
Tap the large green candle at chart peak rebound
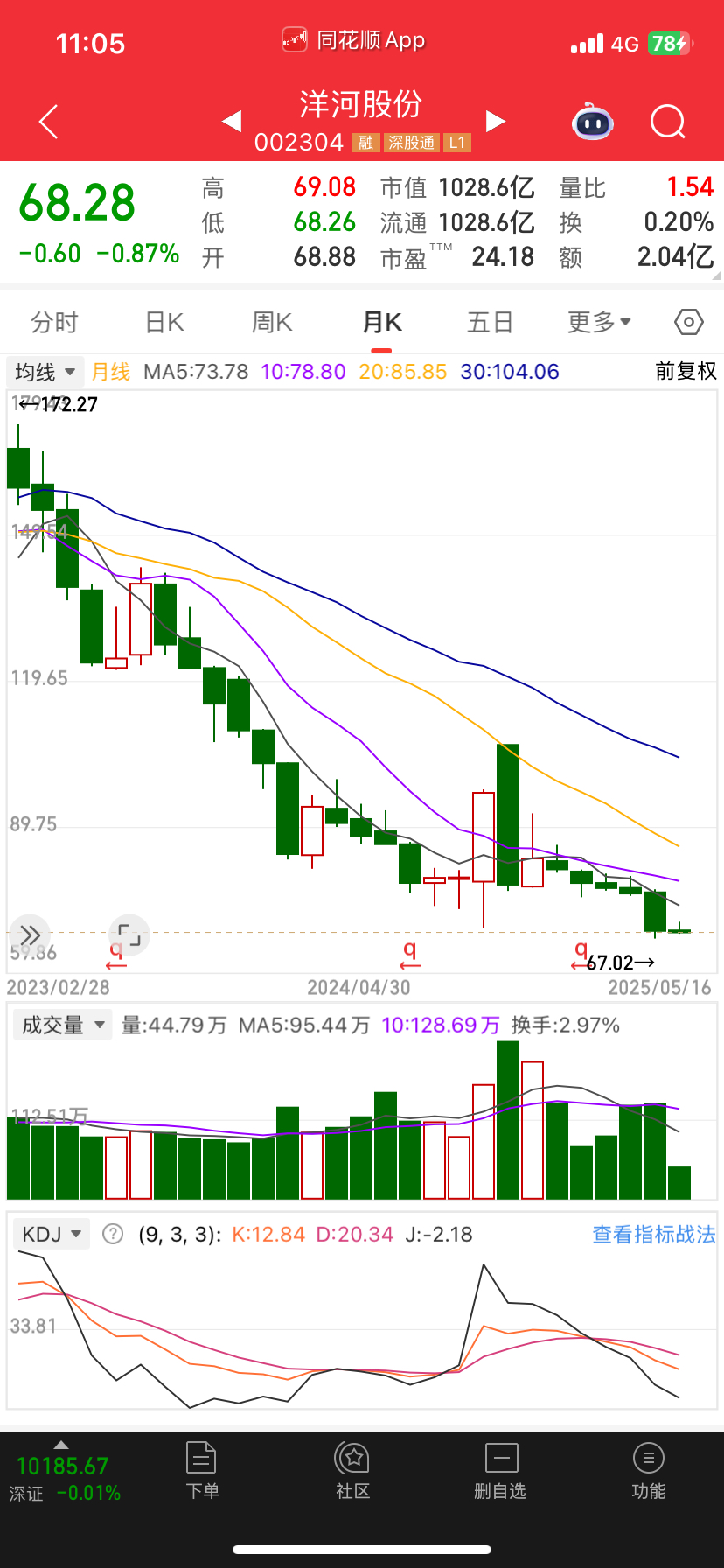(x=508, y=815)
